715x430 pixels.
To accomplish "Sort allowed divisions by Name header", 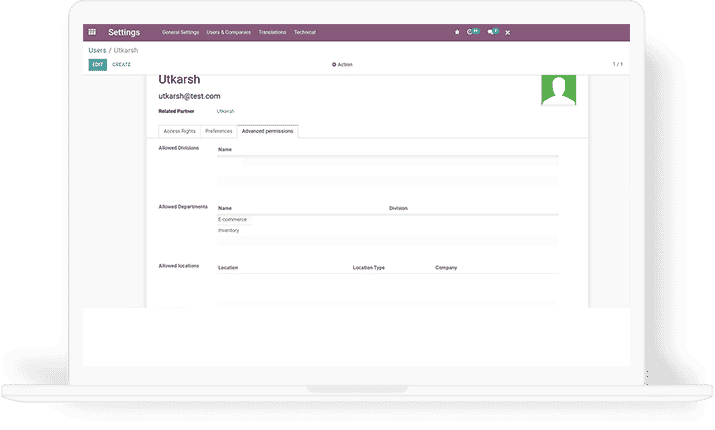I will tap(225, 150).
